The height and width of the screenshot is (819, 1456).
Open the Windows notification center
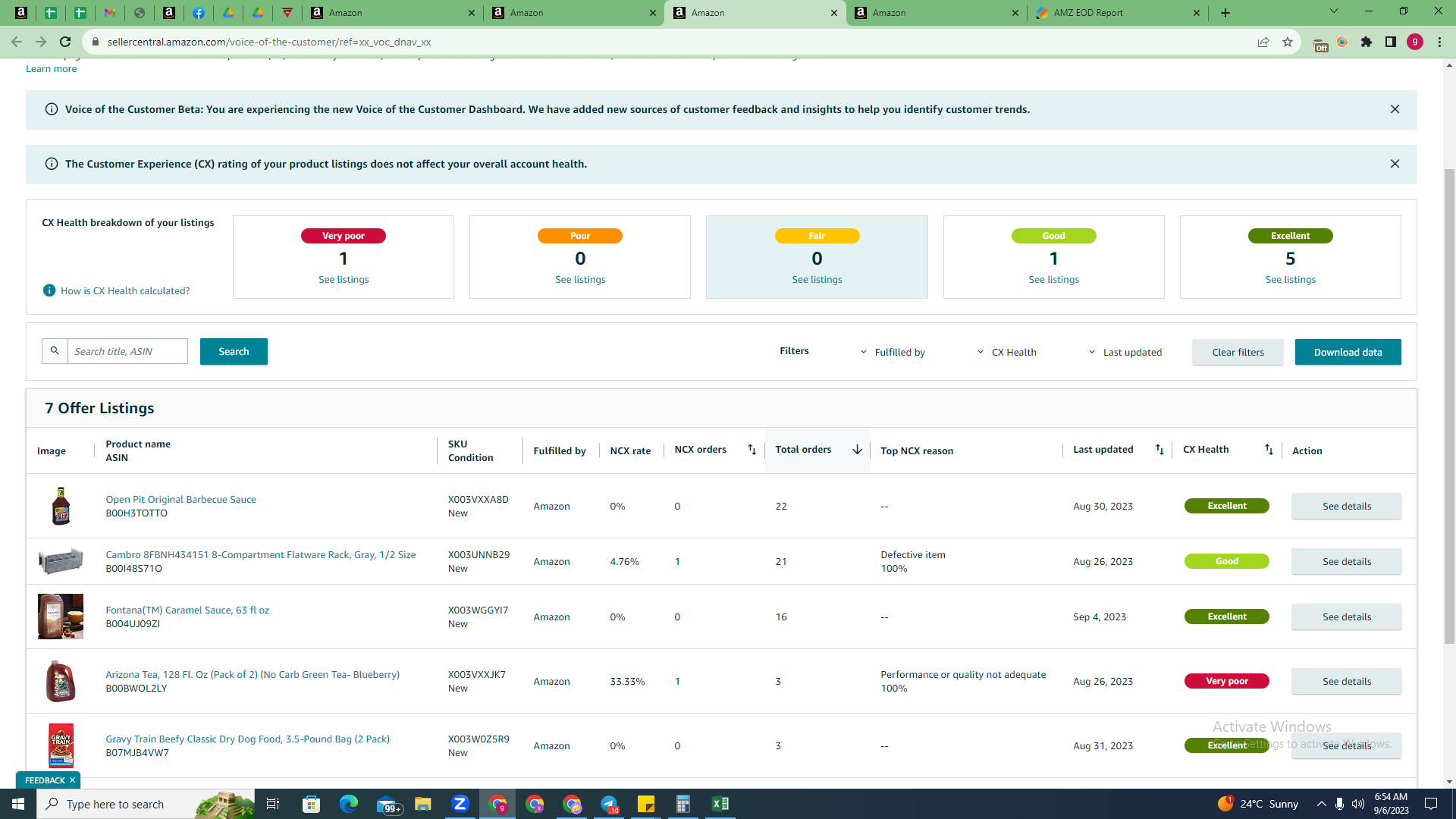coord(1431,804)
